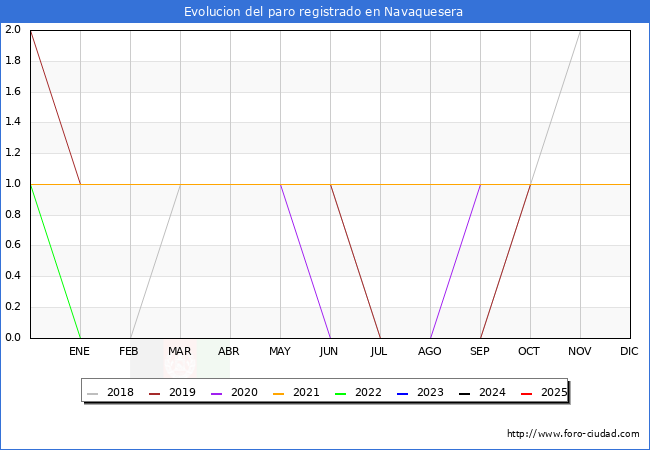This screenshot has height=450, width=650.
Task: Click the 2024 black legend swatch
Action: [464, 393]
